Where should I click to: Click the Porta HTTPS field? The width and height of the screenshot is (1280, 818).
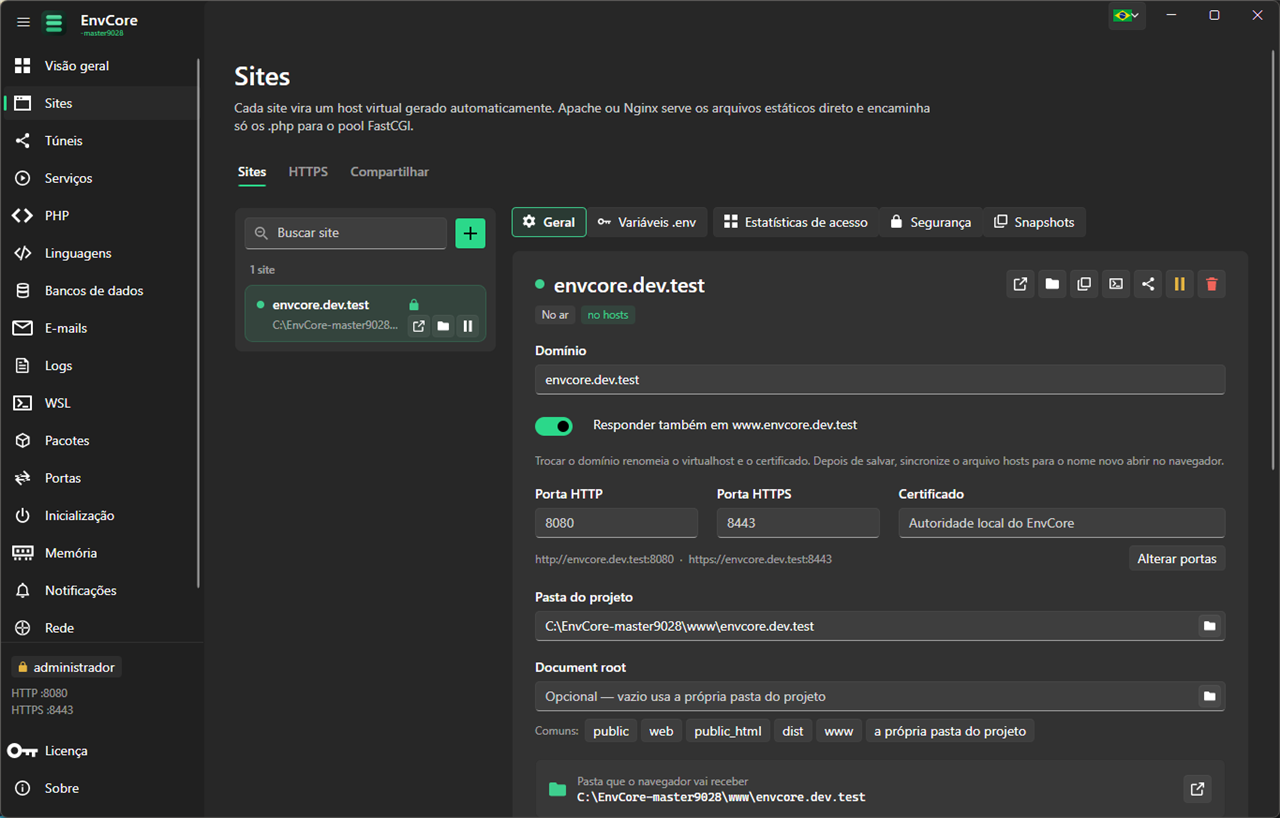click(798, 523)
